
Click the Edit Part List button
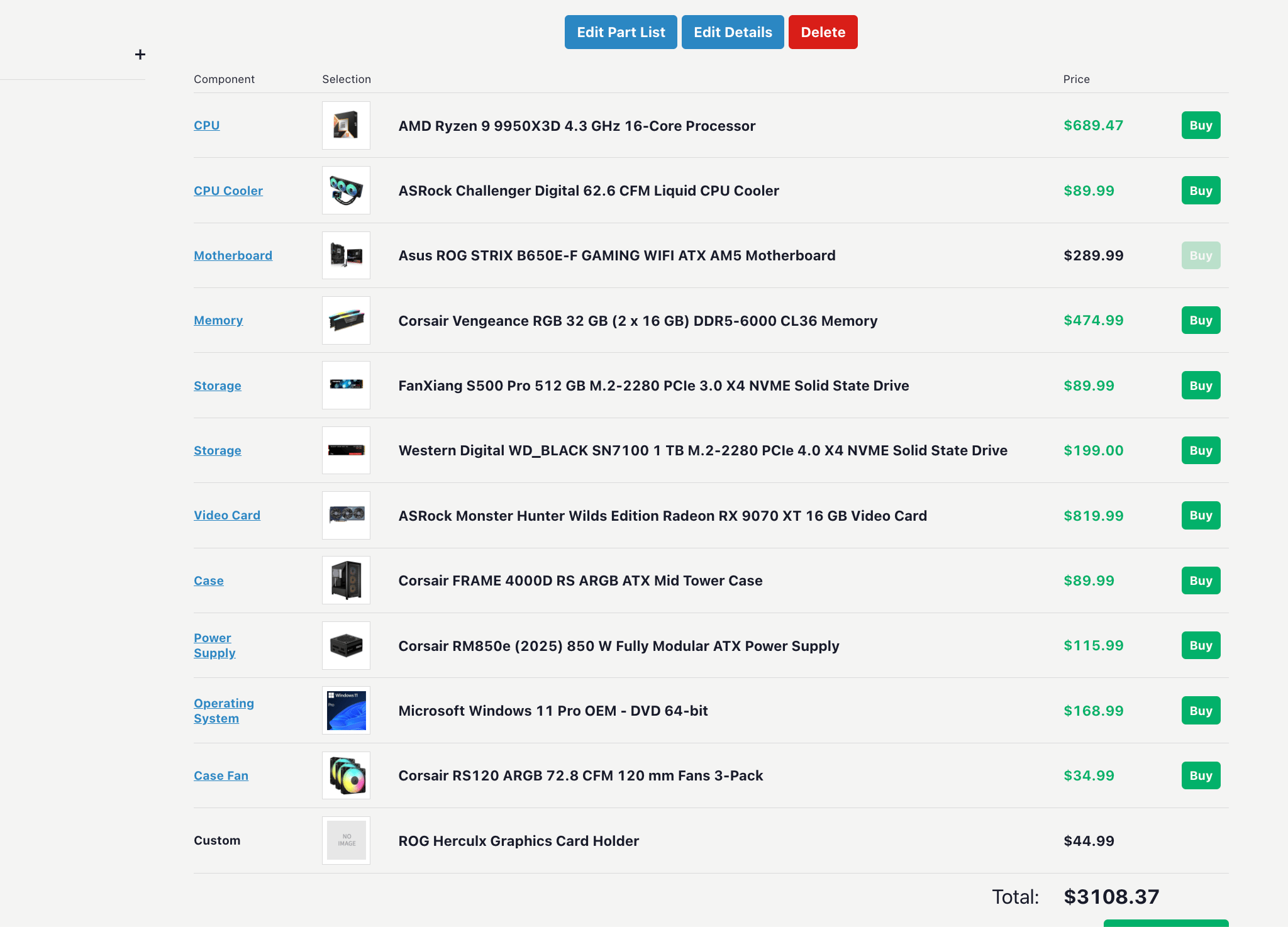(x=621, y=32)
